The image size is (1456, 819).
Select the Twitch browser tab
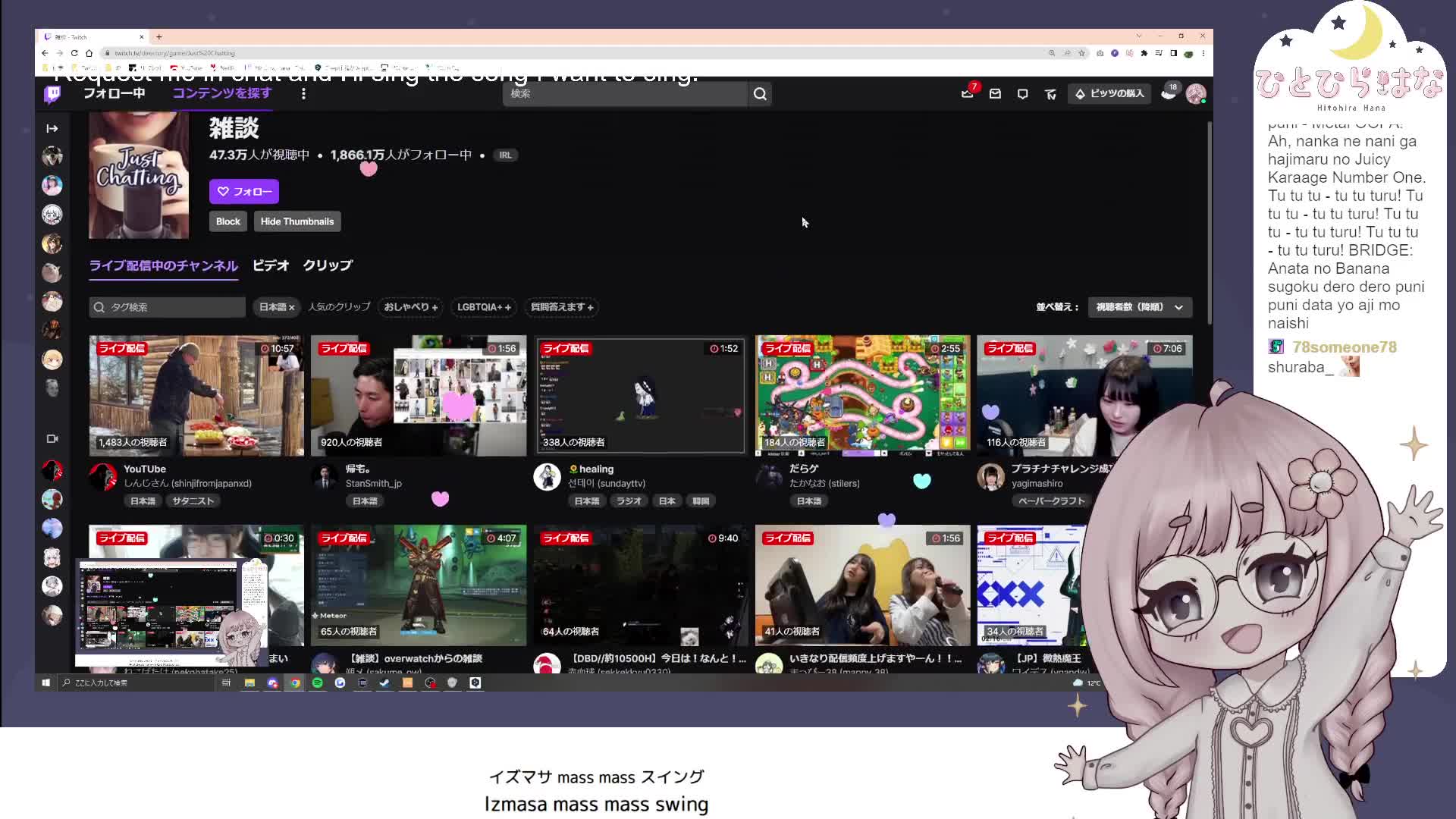tap(93, 36)
